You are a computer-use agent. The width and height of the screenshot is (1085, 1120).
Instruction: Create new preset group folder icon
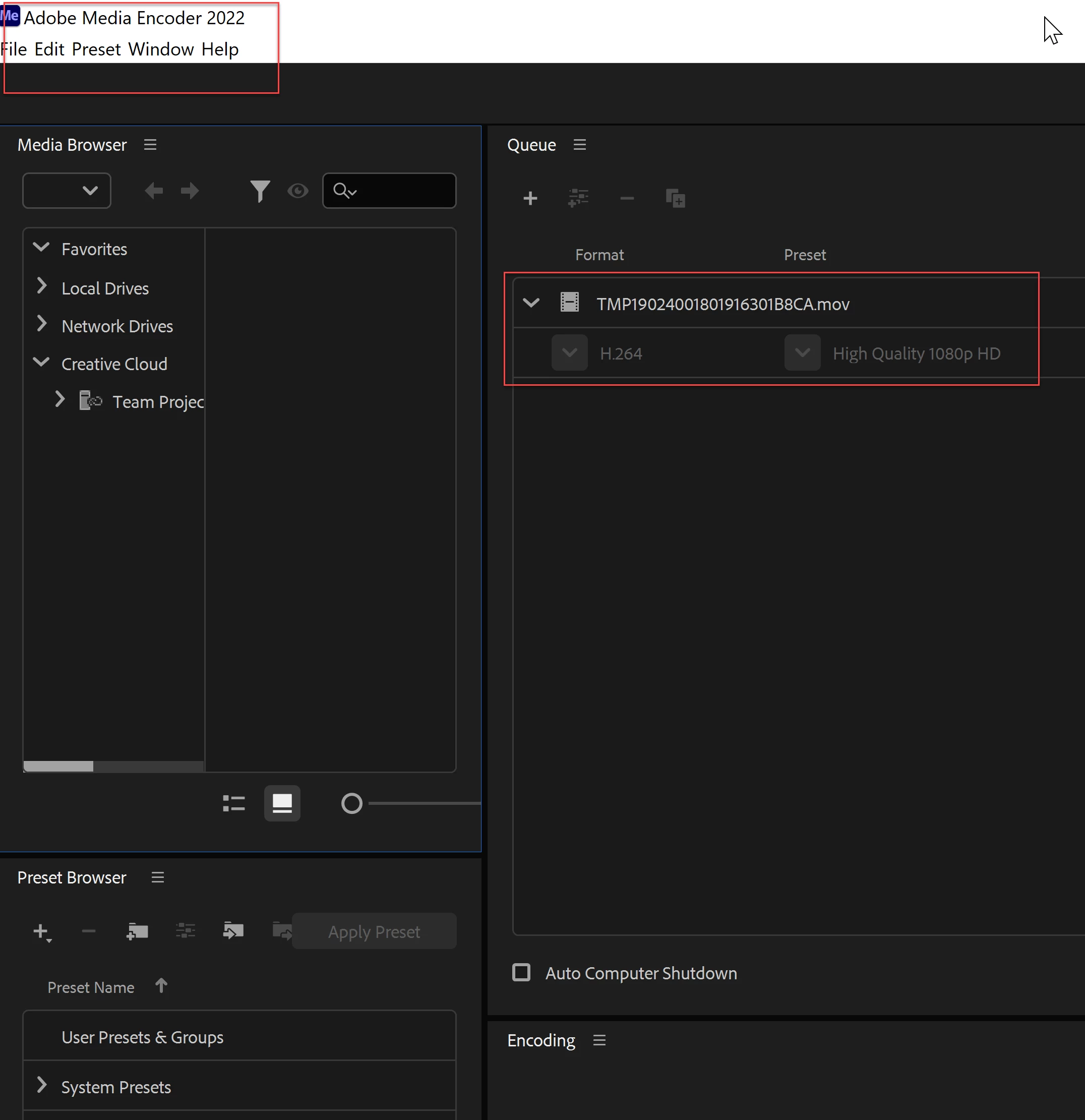point(137,931)
